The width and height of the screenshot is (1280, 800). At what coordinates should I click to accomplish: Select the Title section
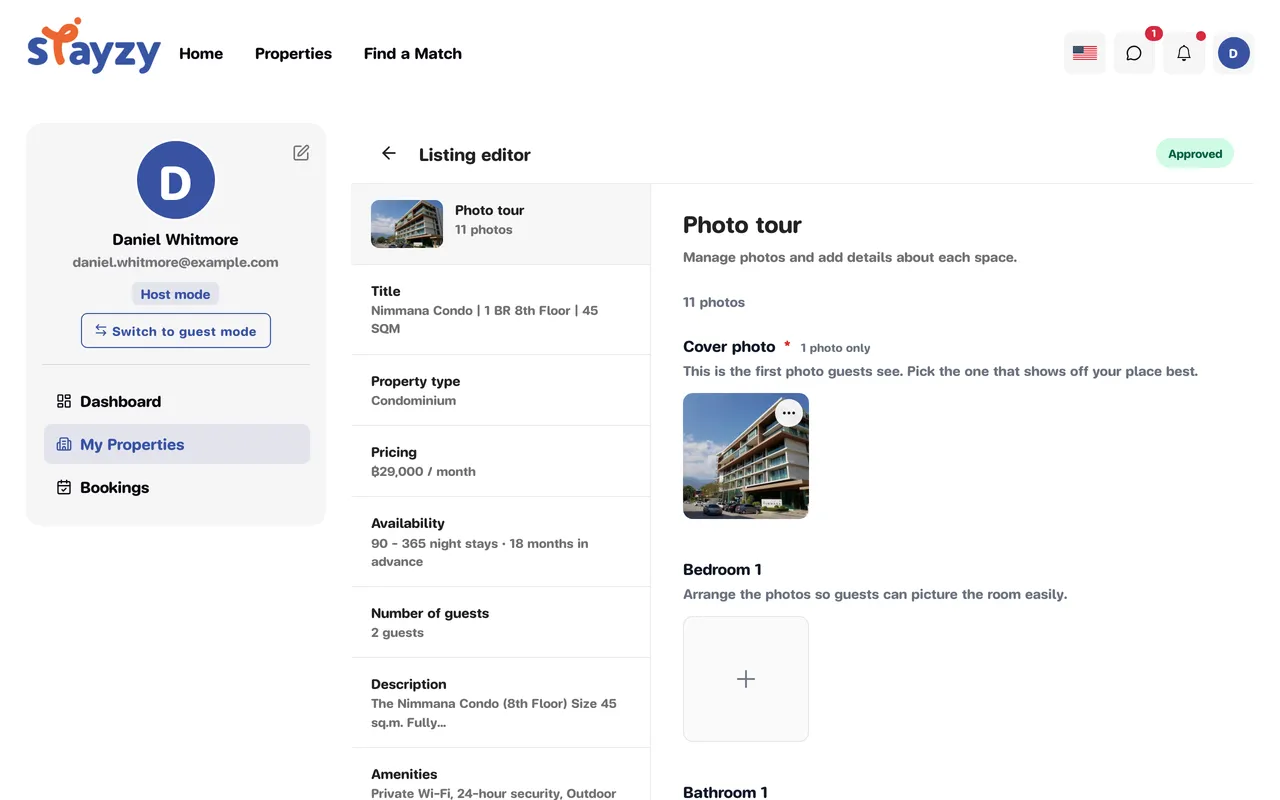501,310
